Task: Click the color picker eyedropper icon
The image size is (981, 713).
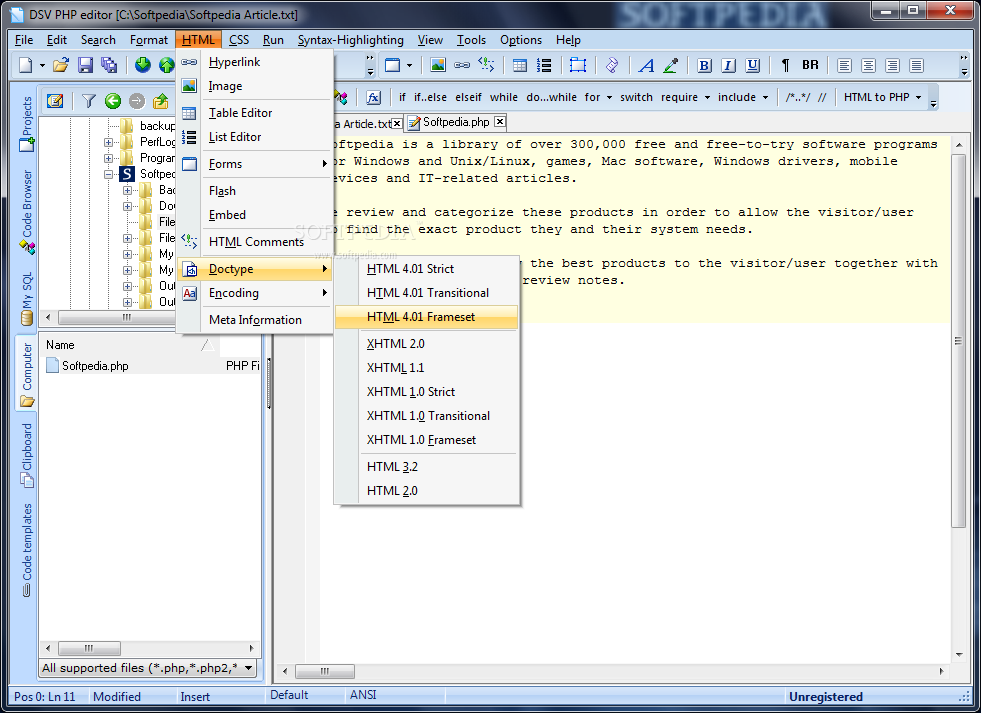Action: coord(671,65)
